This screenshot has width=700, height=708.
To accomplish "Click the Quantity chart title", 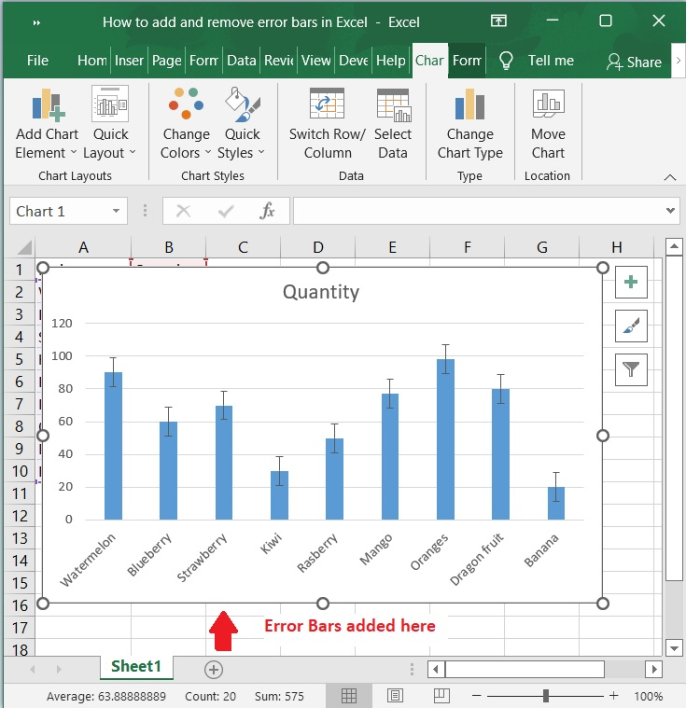I will (321, 292).
